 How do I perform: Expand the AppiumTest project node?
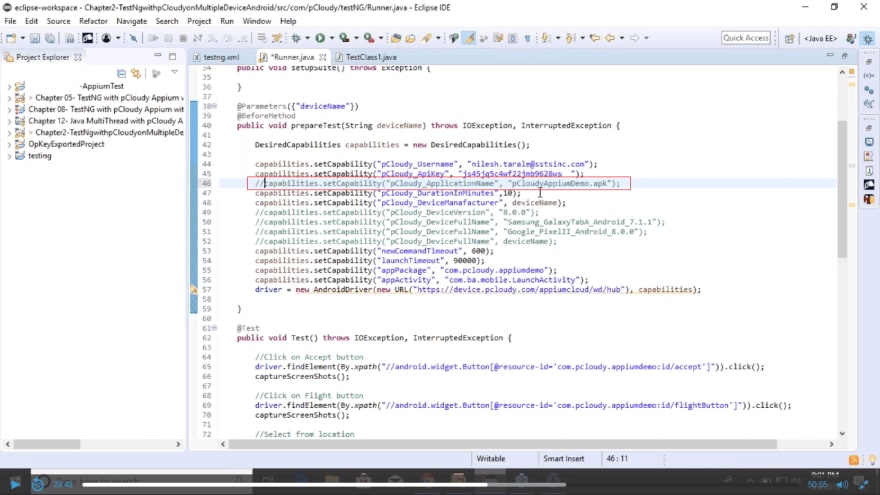click(8, 86)
